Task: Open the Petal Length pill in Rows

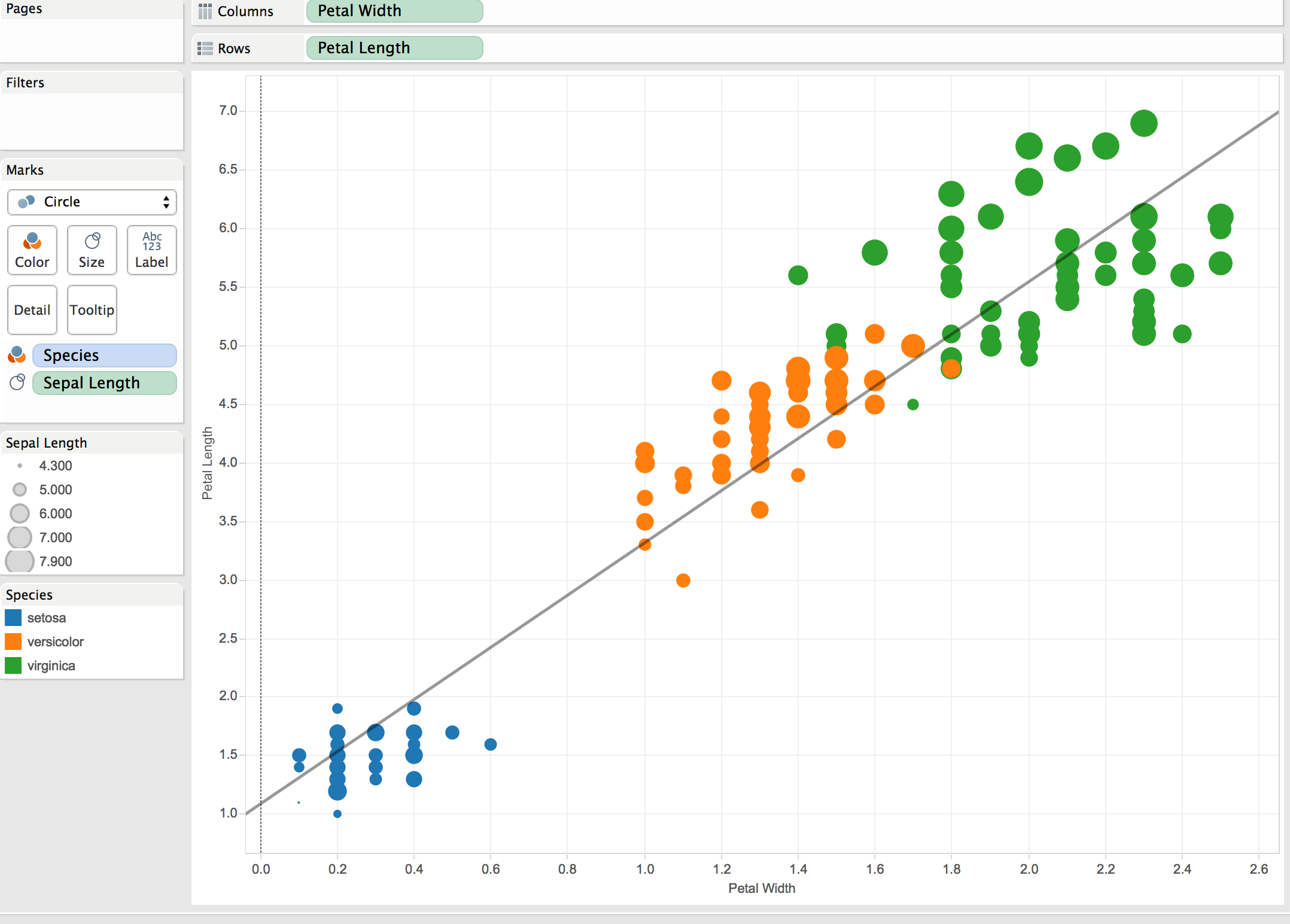Action: (394, 48)
